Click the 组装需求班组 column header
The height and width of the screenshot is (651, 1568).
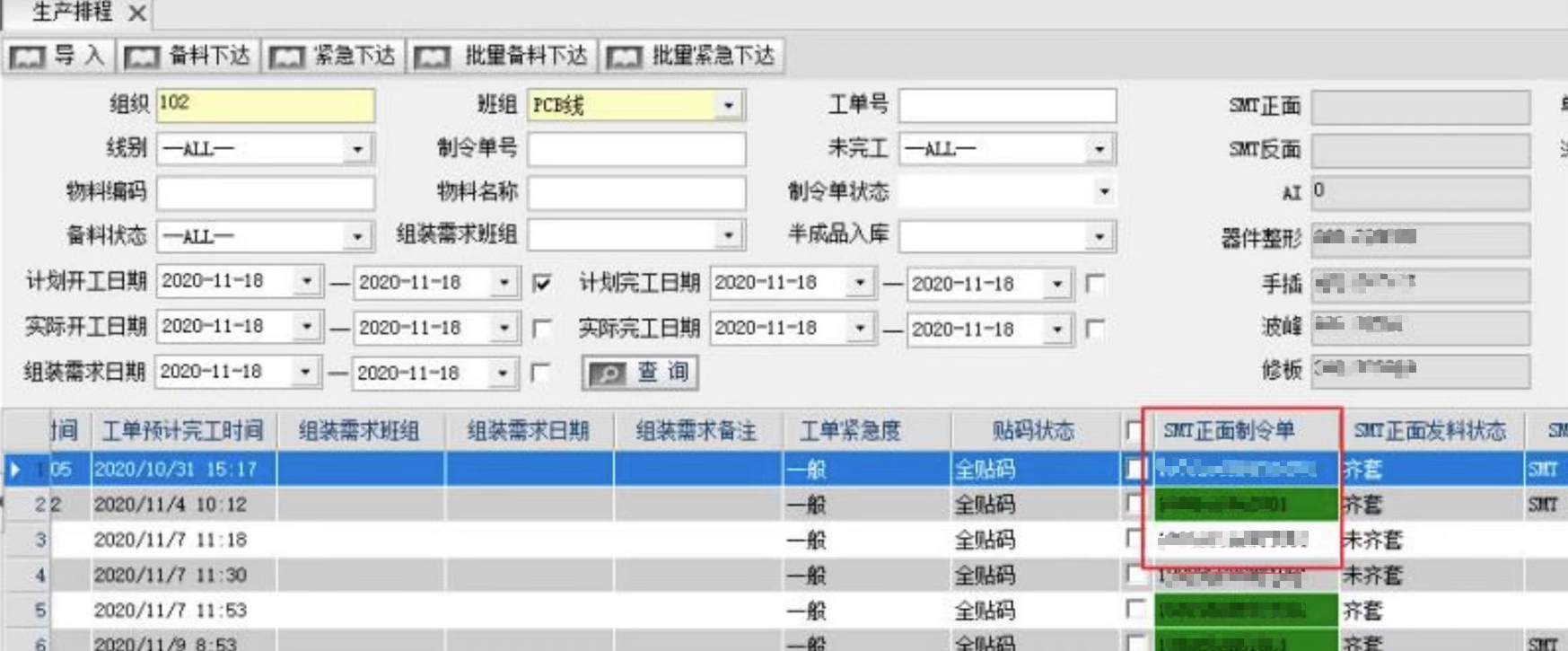click(x=360, y=431)
